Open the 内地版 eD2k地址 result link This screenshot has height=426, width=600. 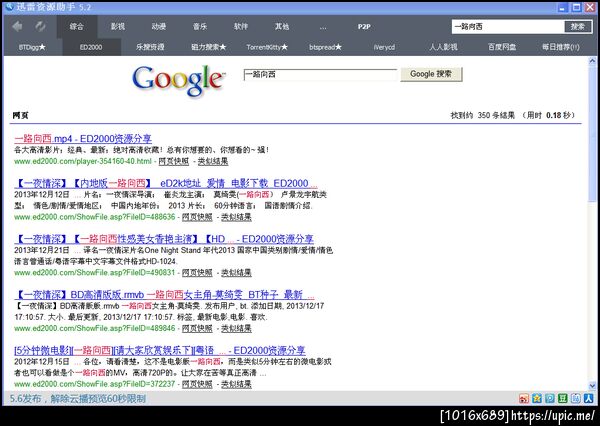[x=166, y=183]
